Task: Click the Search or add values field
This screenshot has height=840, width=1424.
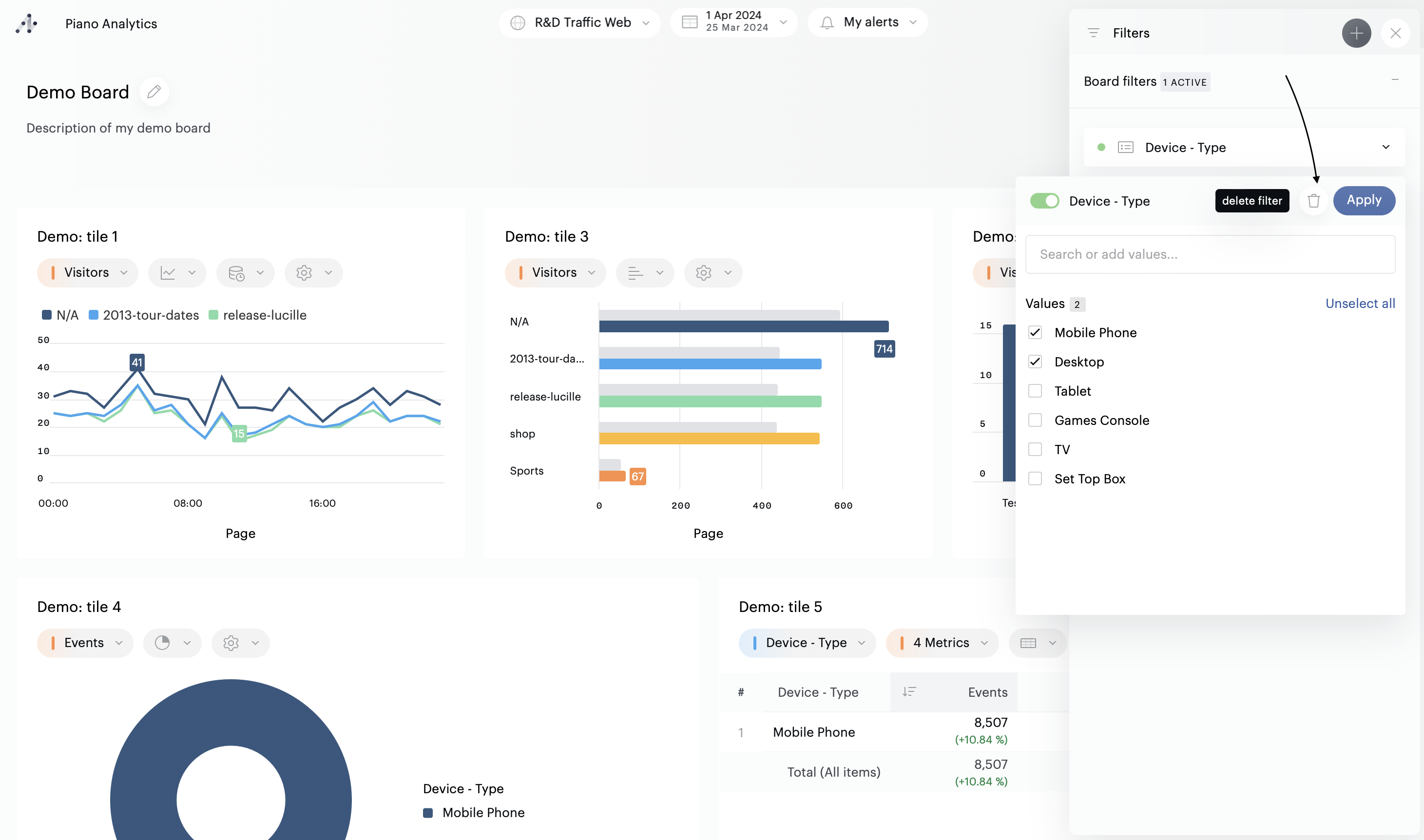Action: [x=1210, y=255]
